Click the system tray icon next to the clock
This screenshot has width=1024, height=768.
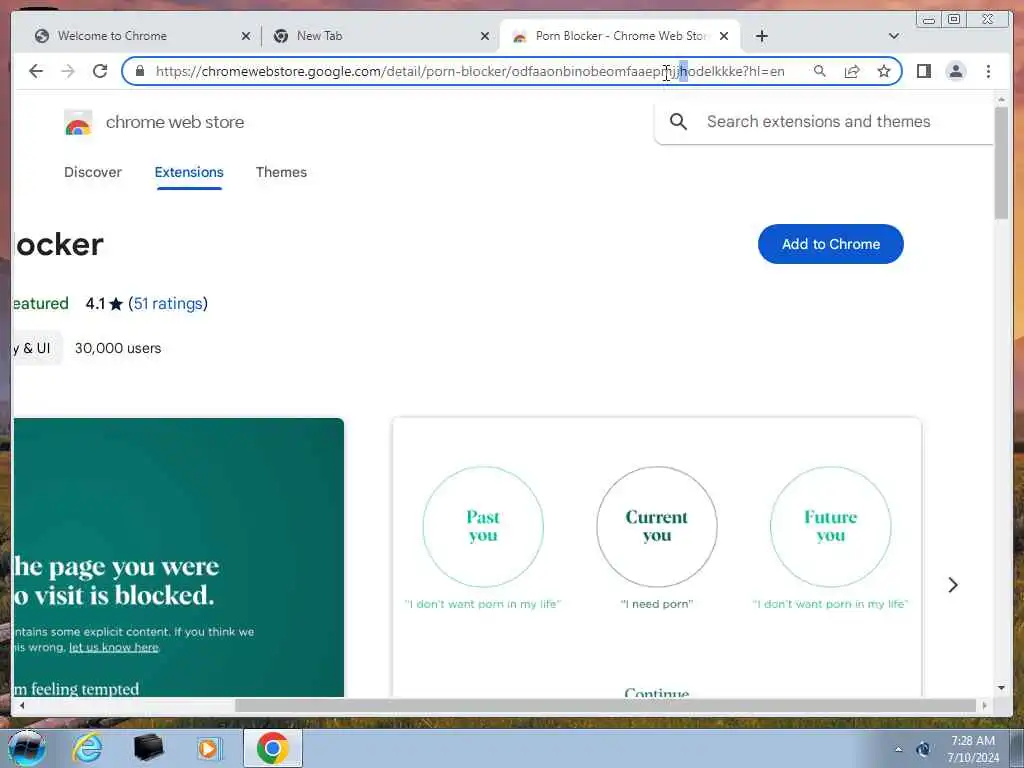pyautogui.click(x=923, y=749)
